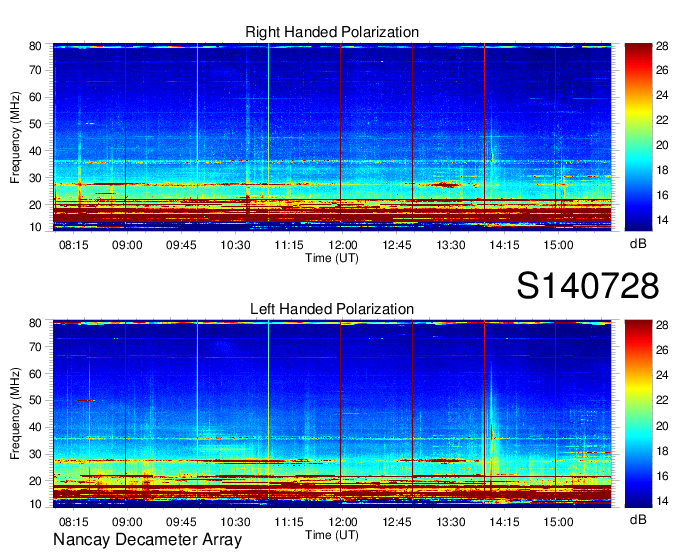Click the 12:45 tick on Right Handed plot
The height and width of the screenshot is (552, 680).
point(397,245)
